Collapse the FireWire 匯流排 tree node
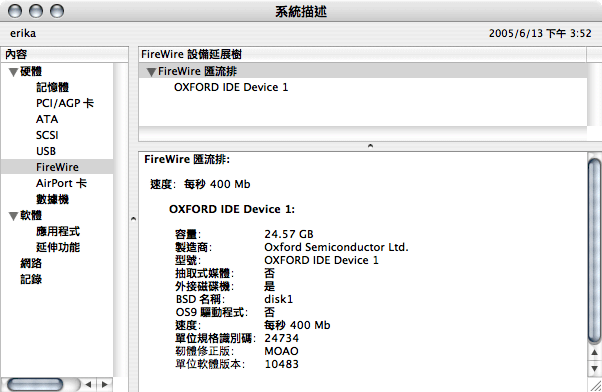The image size is (602, 392). coord(151,72)
